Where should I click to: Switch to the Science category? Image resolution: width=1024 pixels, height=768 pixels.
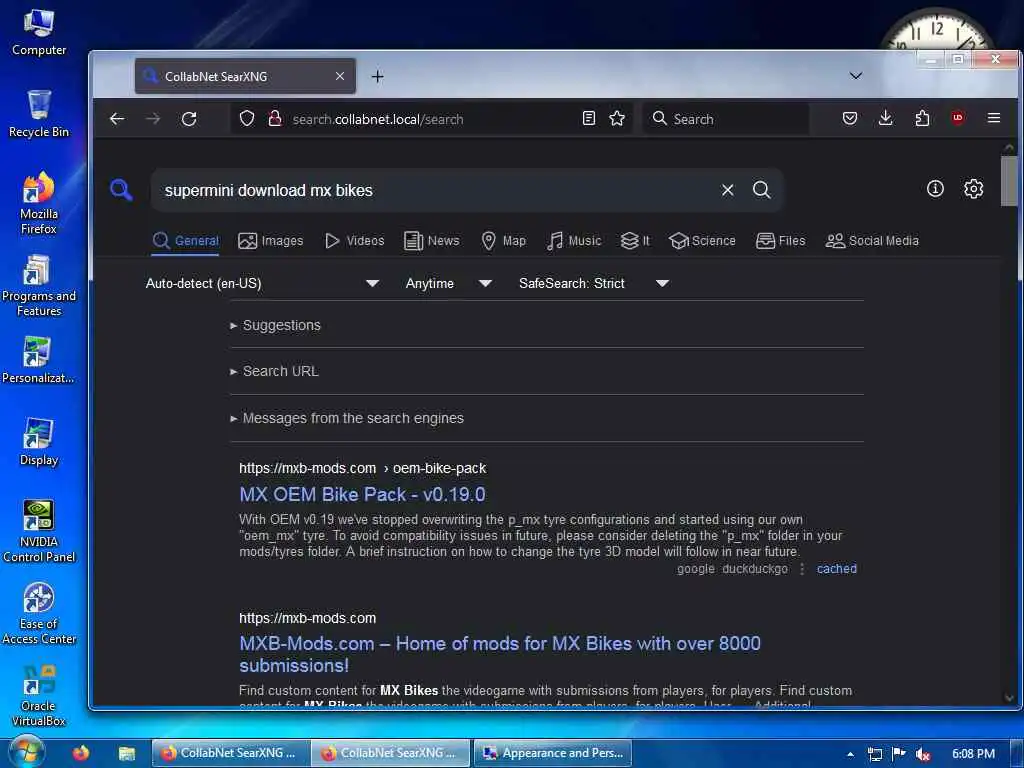(703, 241)
